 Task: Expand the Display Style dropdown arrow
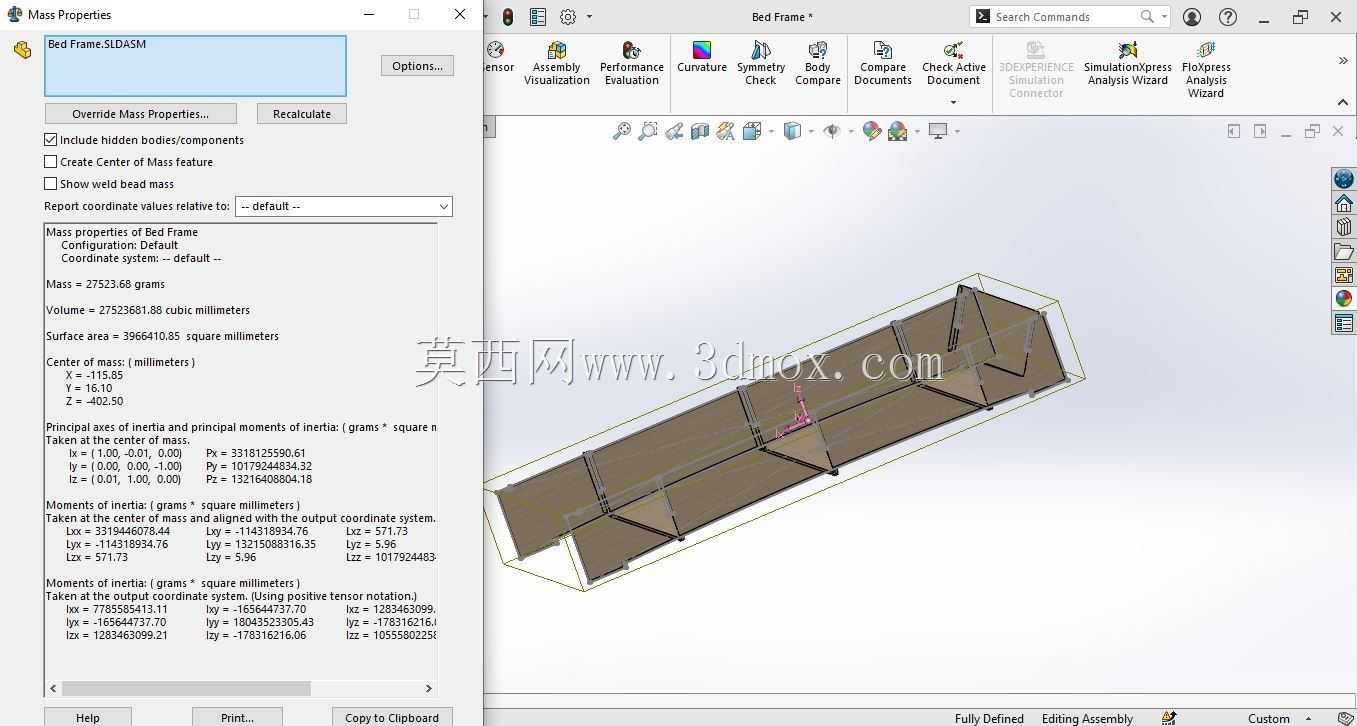811,131
